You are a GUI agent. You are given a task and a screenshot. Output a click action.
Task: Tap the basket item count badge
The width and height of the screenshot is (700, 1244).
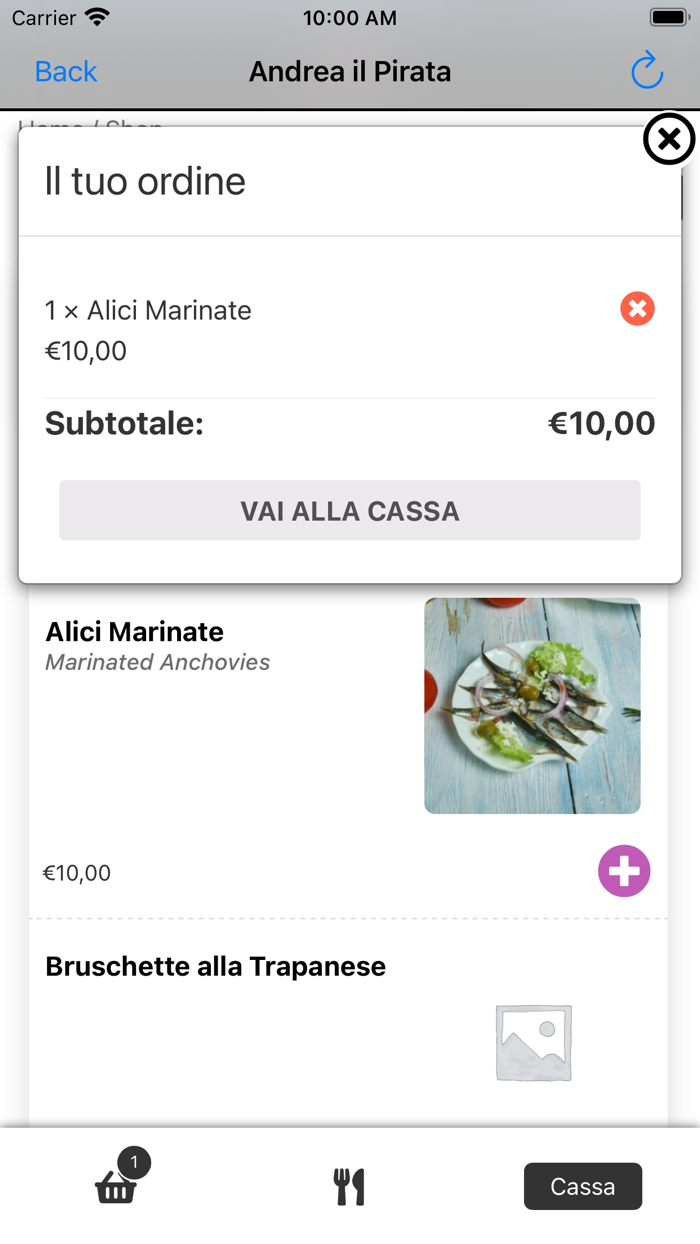click(135, 1163)
